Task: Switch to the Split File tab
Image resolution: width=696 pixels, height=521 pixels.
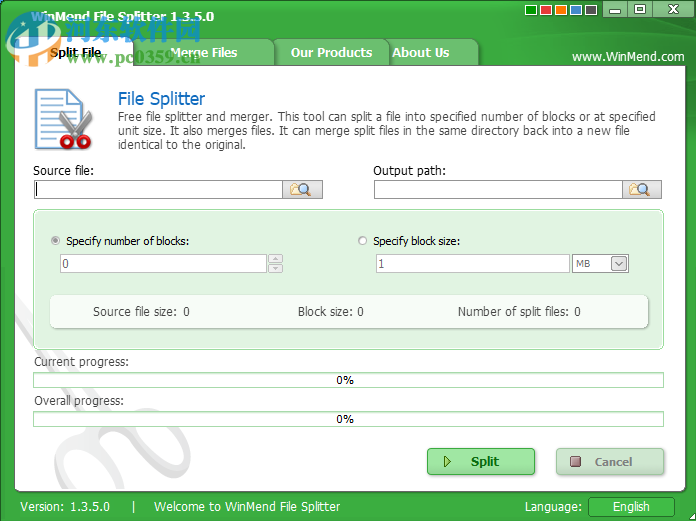Action: click(x=75, y=52)
